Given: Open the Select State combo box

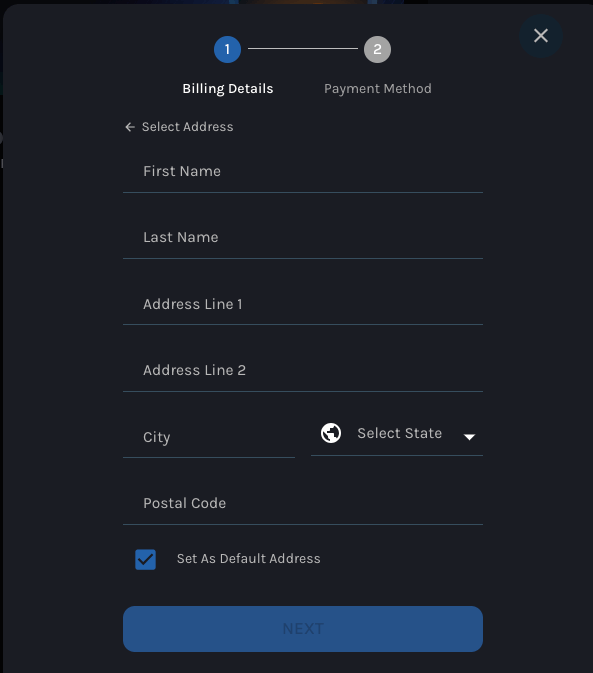Looking at the screenshot, I should tap(397, 434).
